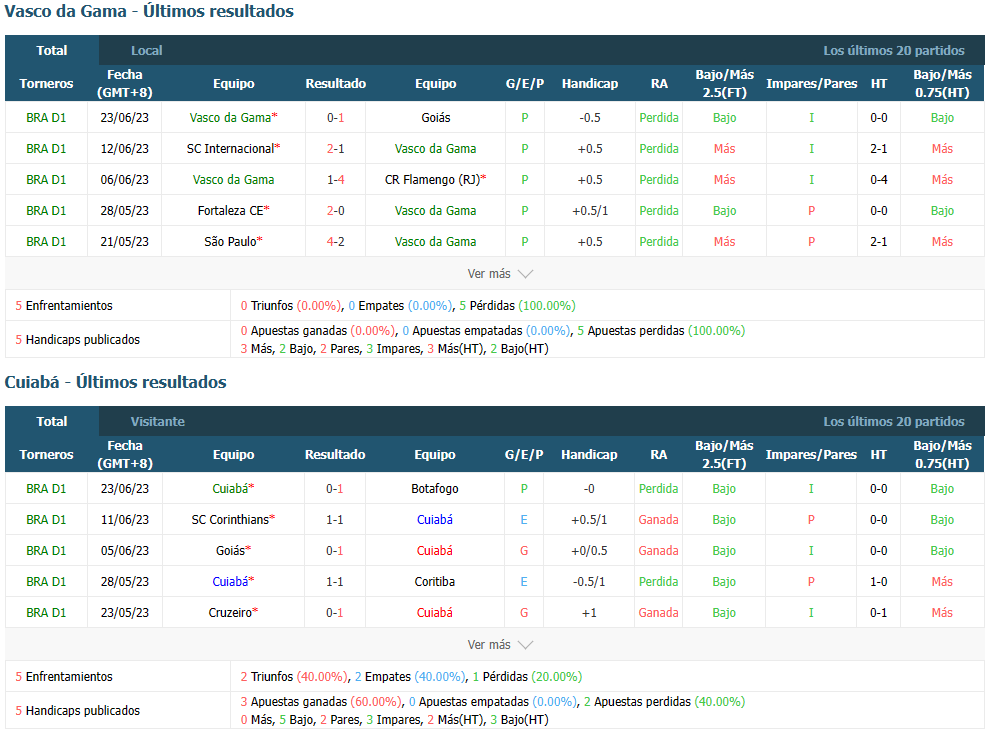Open blue Cuiabá link in the Corinthians row
Screen dimensions: 990x733
tap(434, 520)
